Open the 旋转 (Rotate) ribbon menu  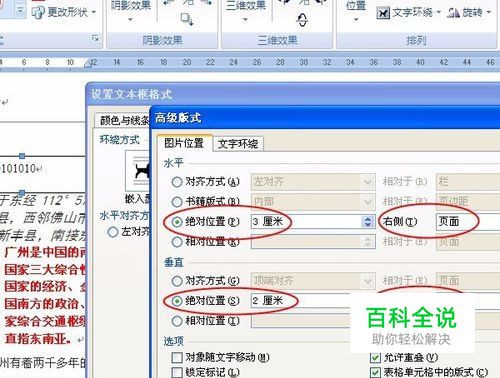point(469,13)
